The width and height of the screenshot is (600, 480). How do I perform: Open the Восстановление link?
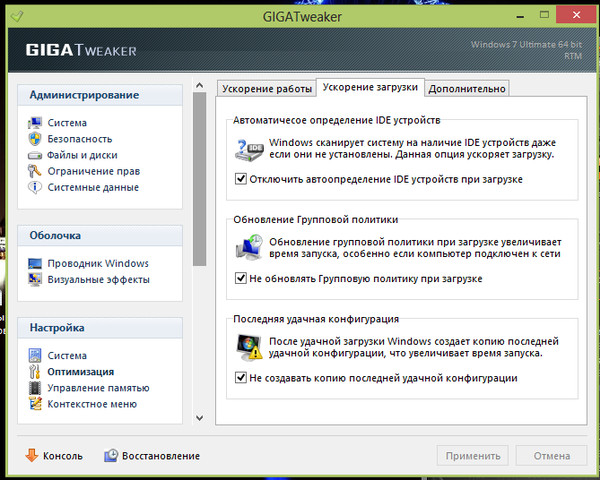pyautogui.click(x=161, y=456)
